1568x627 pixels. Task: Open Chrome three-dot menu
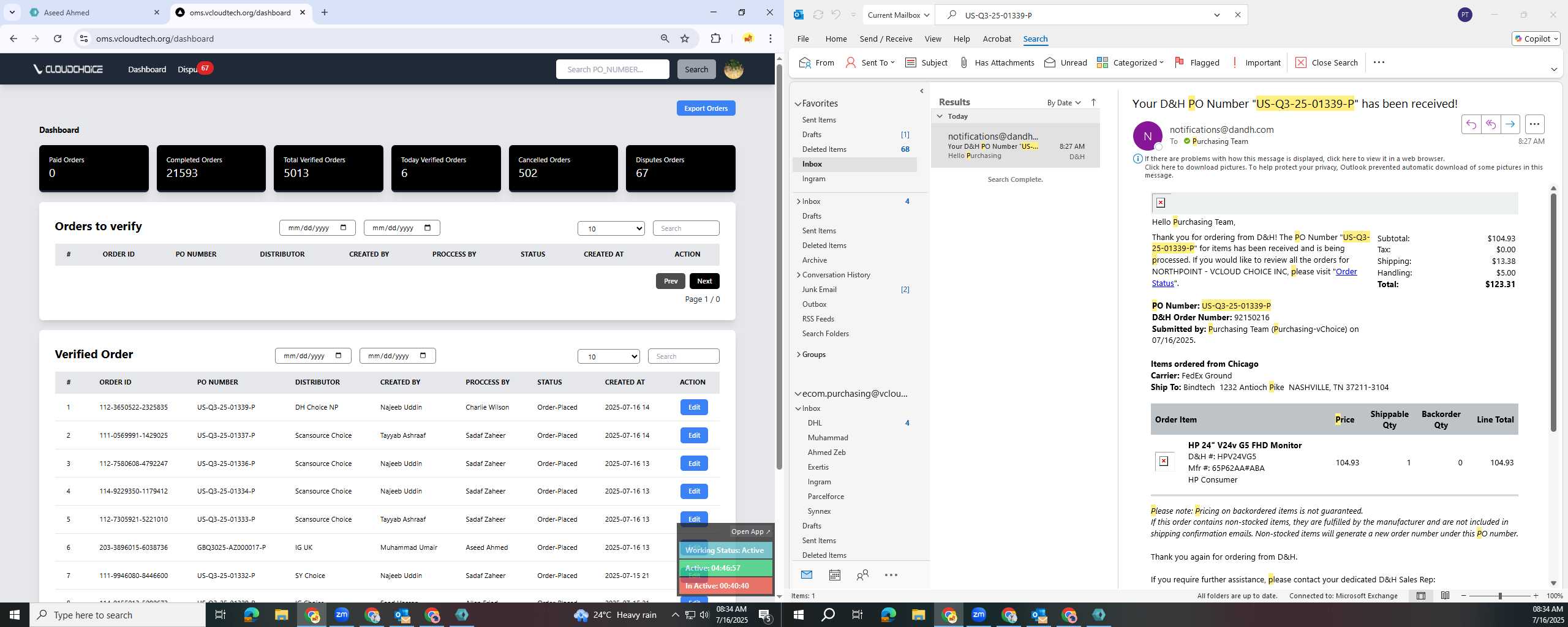click(x=771, y=39)
